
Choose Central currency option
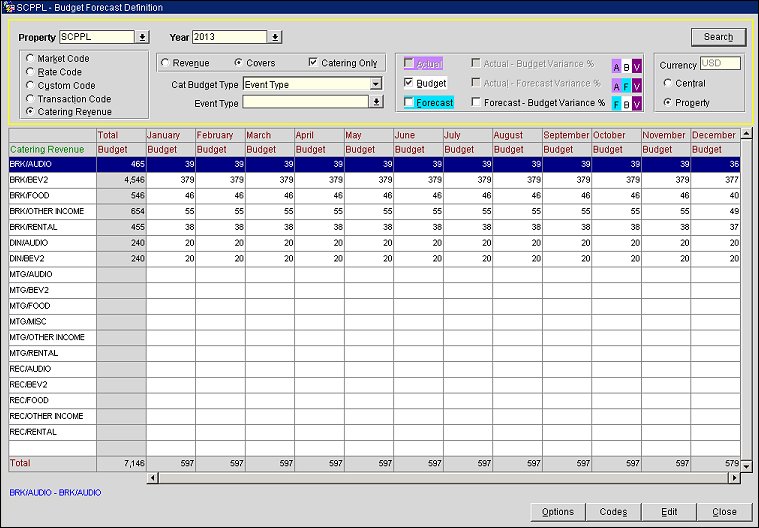[x=667, y=84]
